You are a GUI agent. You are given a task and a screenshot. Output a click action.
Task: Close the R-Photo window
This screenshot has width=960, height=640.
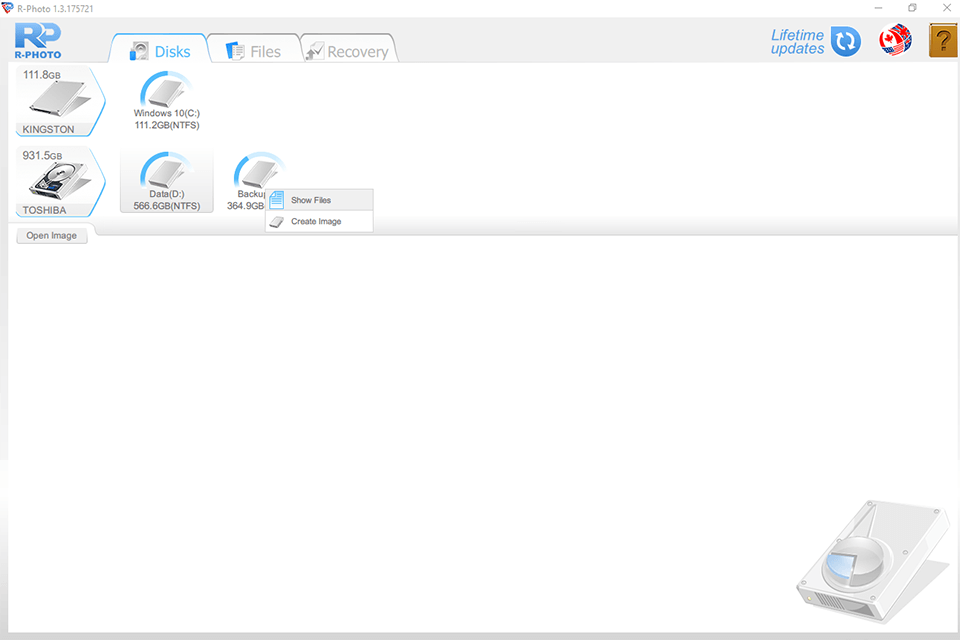(947, 8)
